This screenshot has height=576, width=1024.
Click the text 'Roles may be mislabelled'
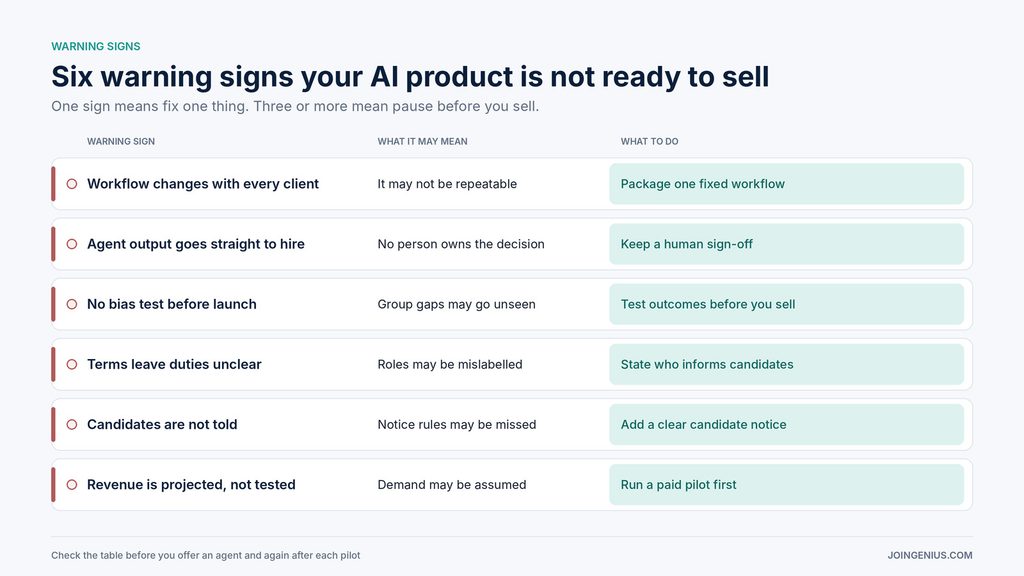[x=450, y=364]
